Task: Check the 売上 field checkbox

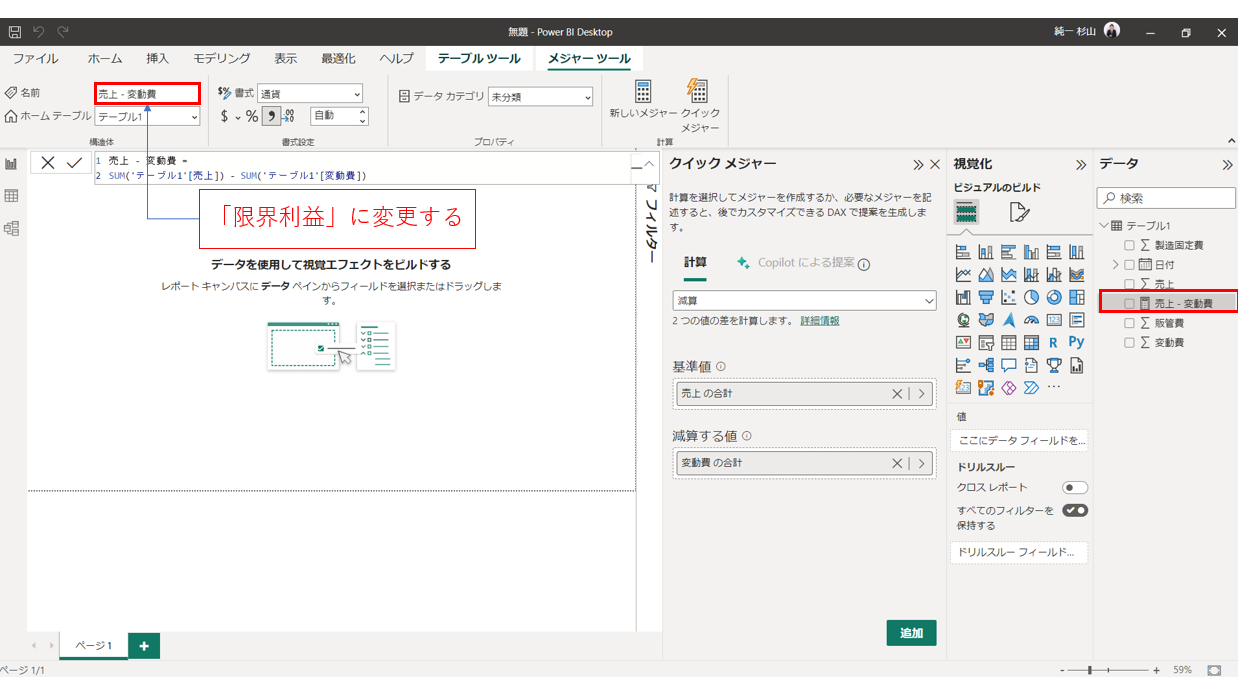Action: pyautogui.click(x=1129, y=284)
